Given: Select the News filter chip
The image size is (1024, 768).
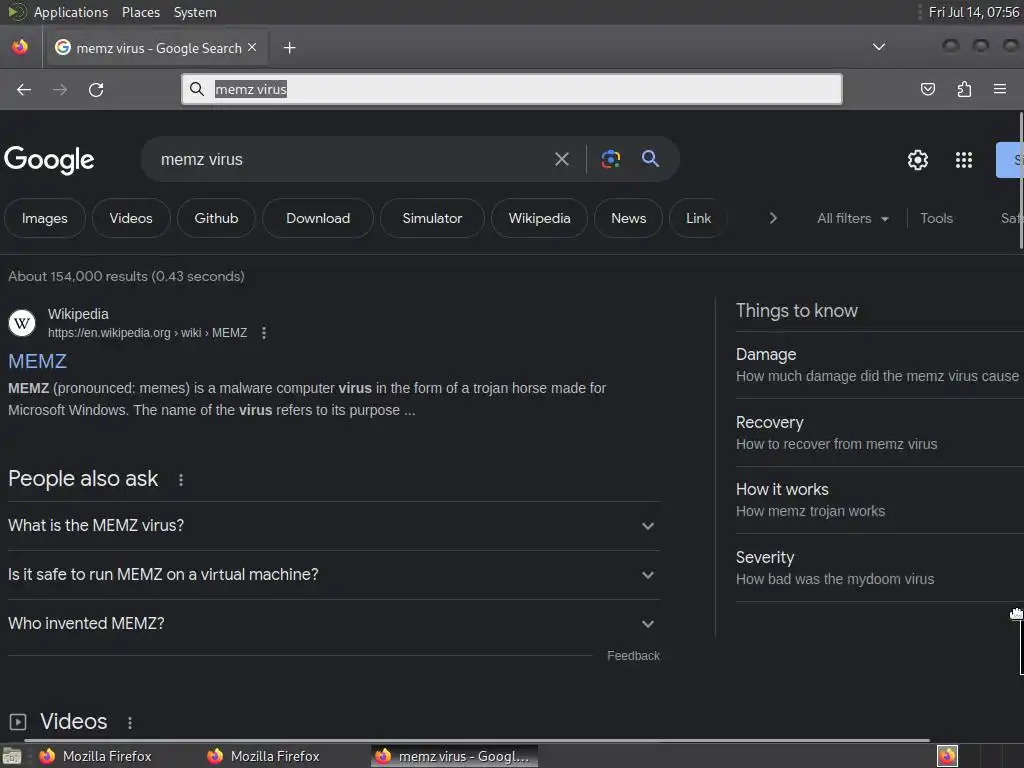Looking at the screenshot, I should tap(628, 218).
